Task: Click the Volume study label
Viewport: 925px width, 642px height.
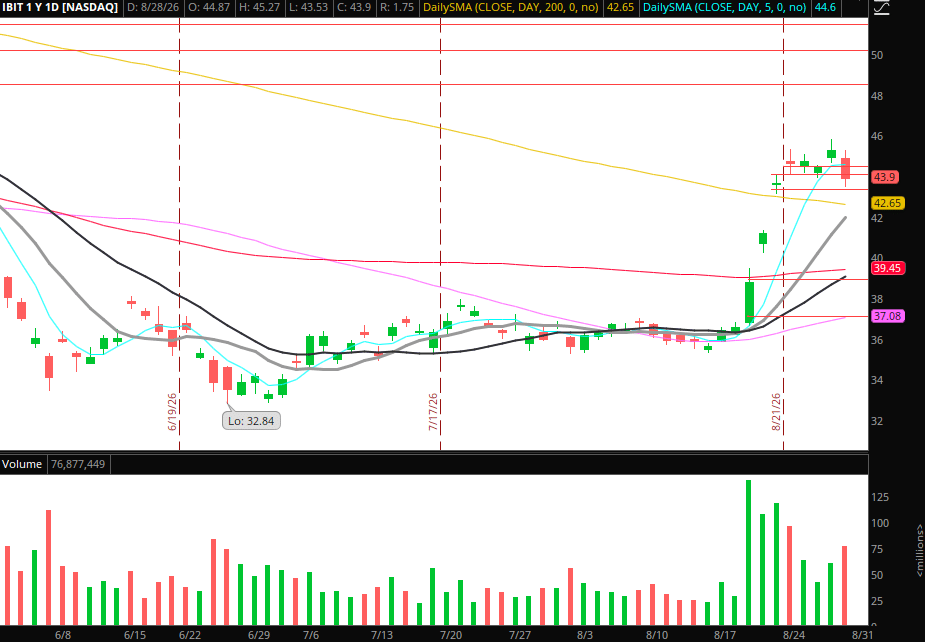Action: (22, 464)
